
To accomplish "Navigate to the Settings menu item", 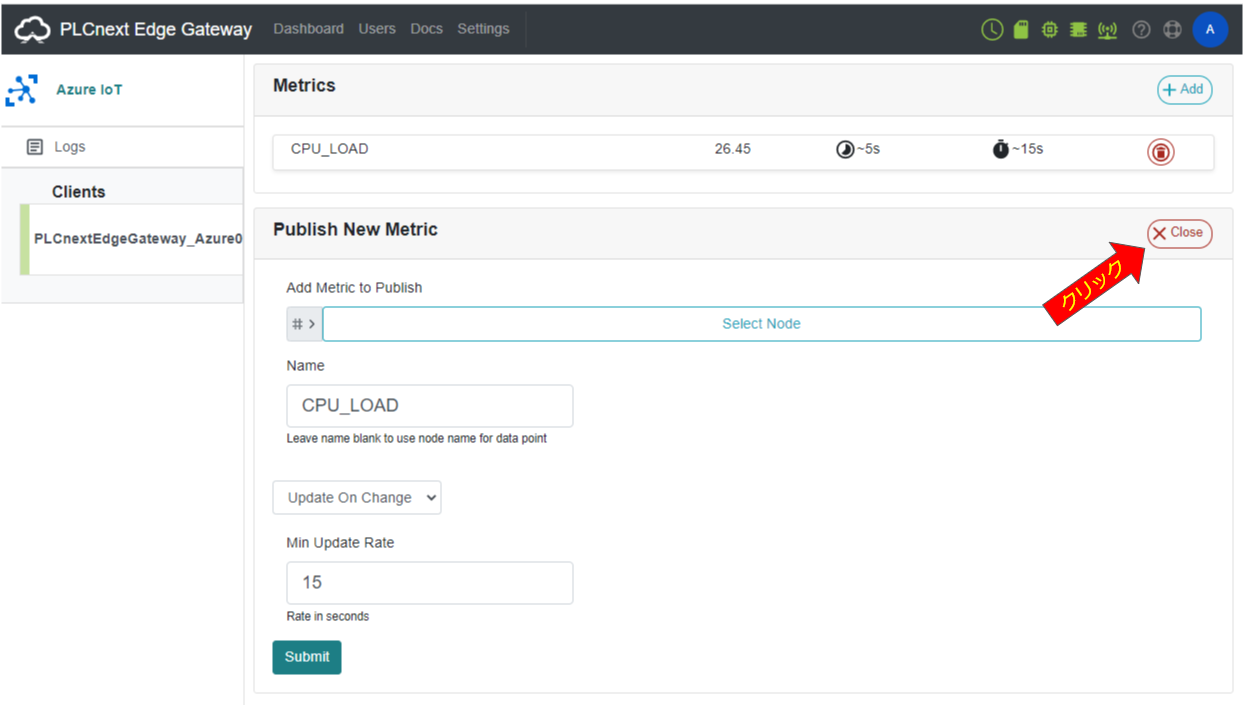I will tap(483, 28).
